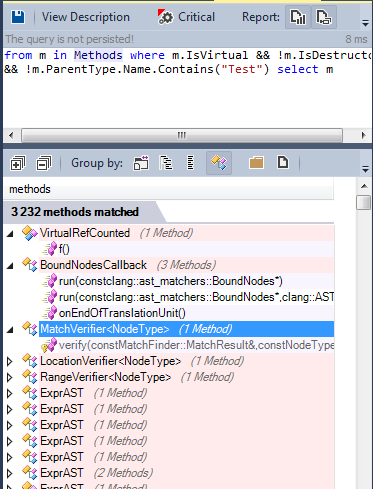This screenshot has width=373, height=489.
Task: Click the BoundNodesCallback class icon
Action: coord(30,265)
